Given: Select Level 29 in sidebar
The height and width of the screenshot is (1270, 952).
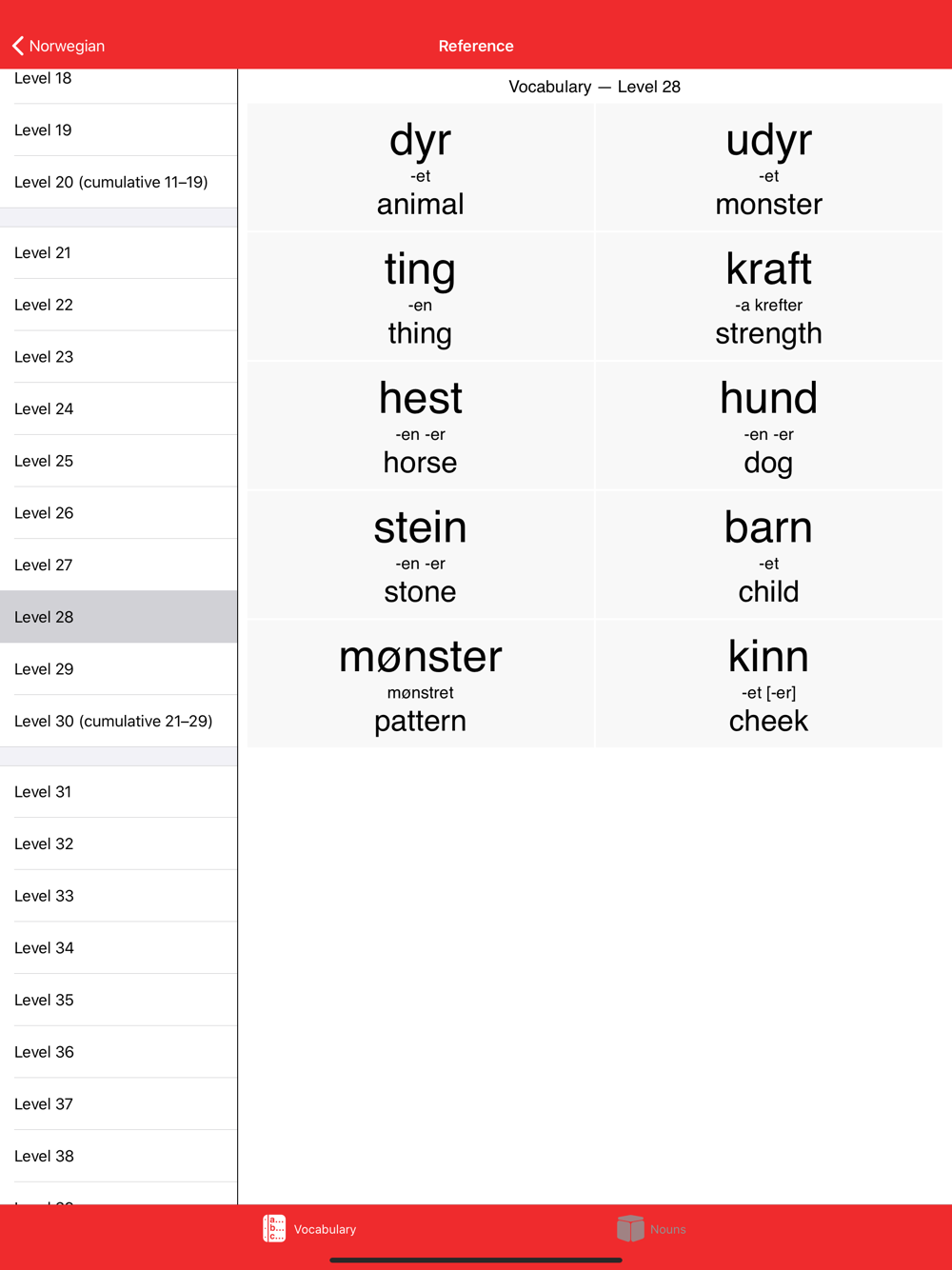Looking at the screenshot, I should [119, 668].
